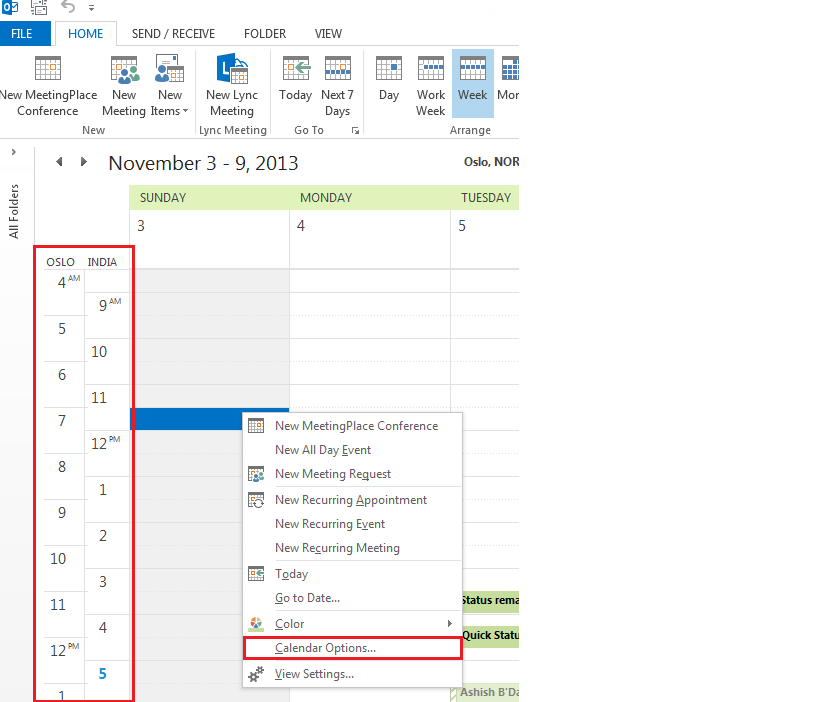
Task: Send/Receive all folders via quick access toolbar
Action: pyautogui.click(x=38, y=8)
